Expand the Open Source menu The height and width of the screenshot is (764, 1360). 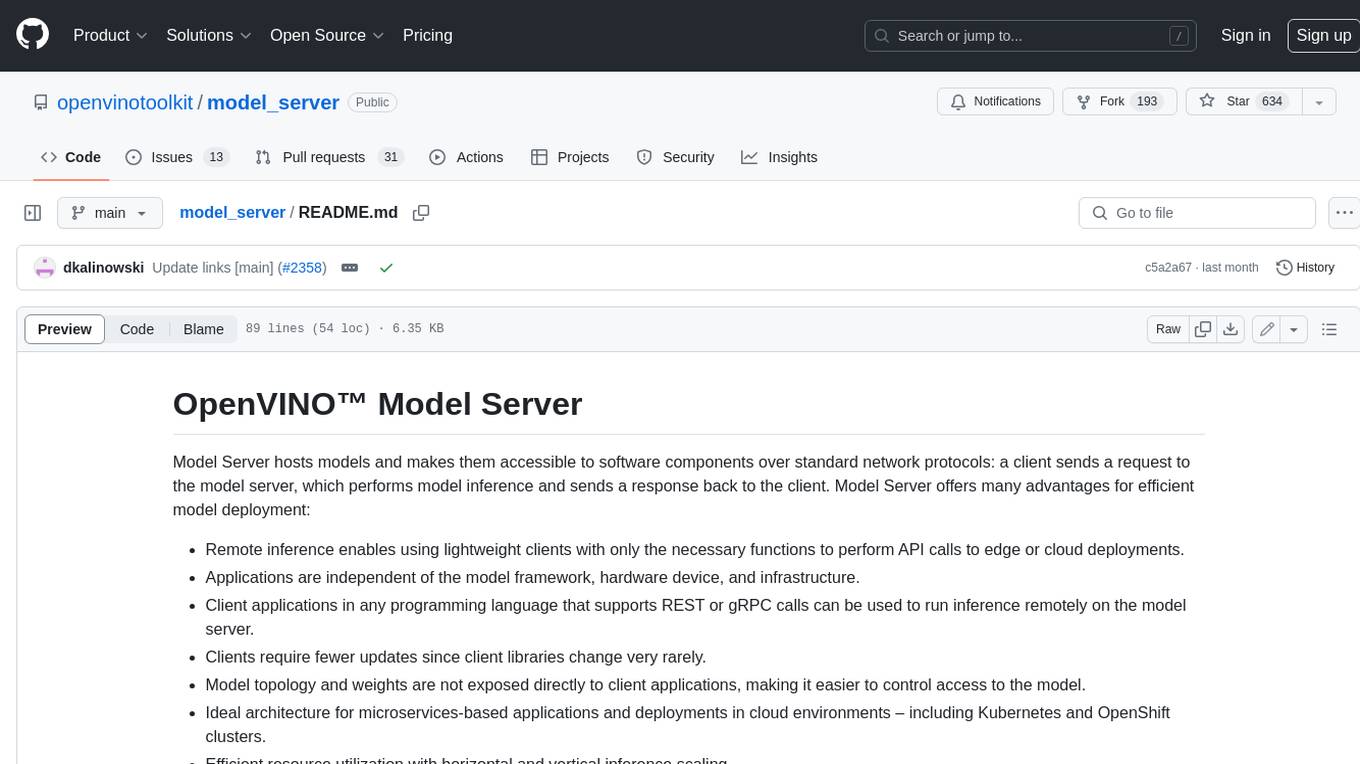click(327, 35)
